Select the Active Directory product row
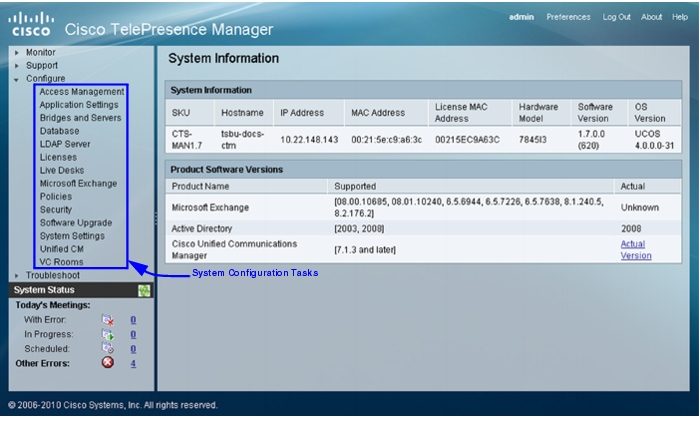Screen dimensions: 699x431 coord(423,229)
